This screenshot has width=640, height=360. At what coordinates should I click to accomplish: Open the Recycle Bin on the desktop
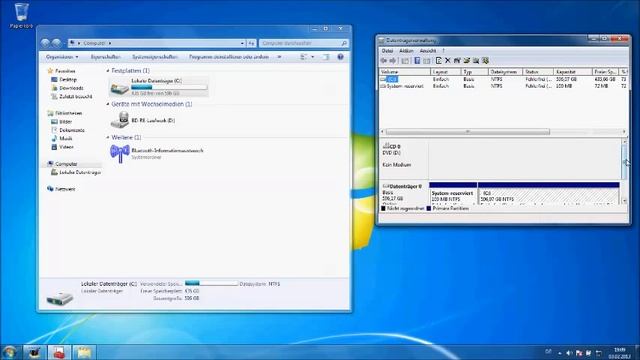pyautogui.click(x=21, y=16)
